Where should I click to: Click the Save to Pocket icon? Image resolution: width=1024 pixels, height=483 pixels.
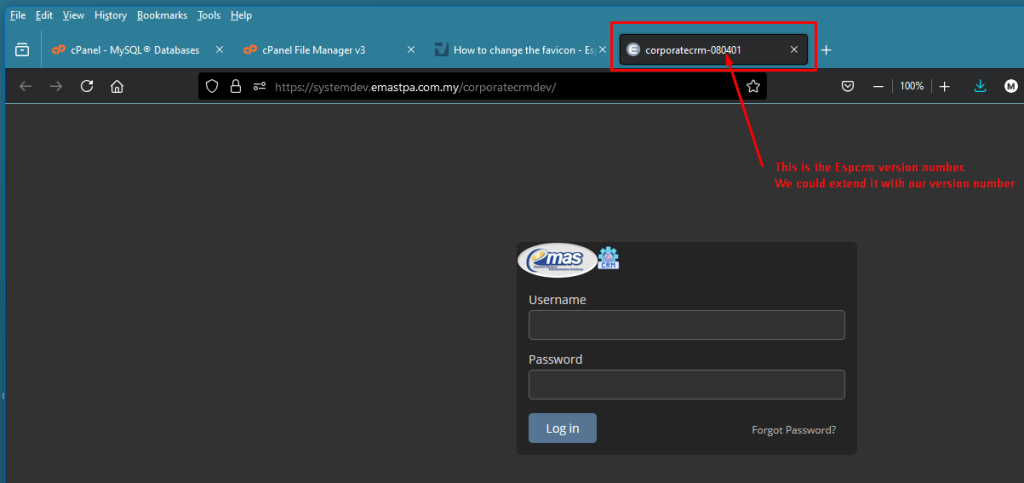coord(847,87)
